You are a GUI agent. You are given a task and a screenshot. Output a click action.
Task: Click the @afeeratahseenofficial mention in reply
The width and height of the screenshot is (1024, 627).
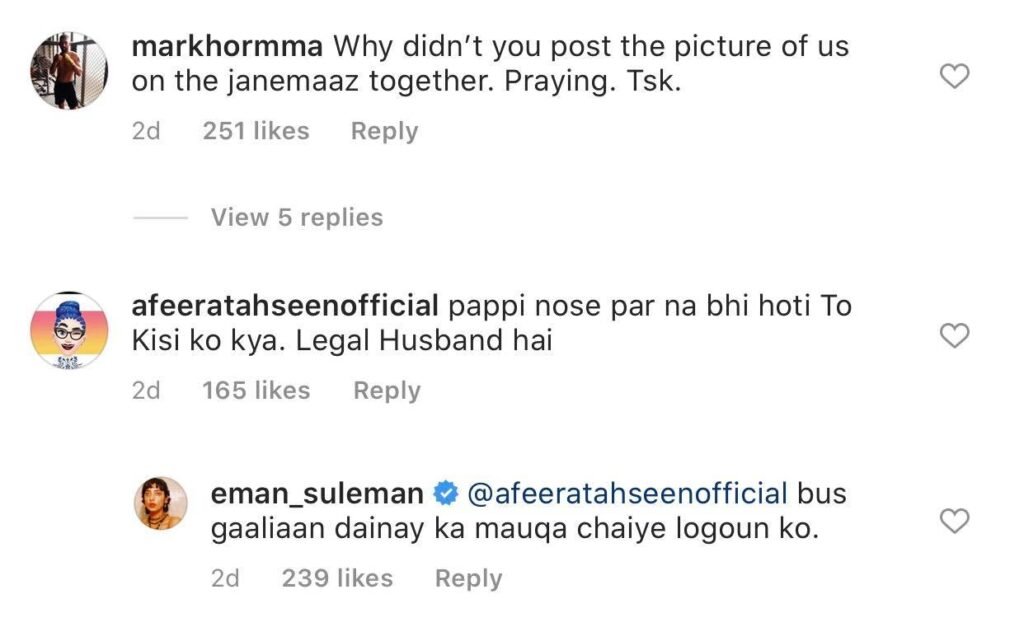pyautogui.click(x=627, y=493)
